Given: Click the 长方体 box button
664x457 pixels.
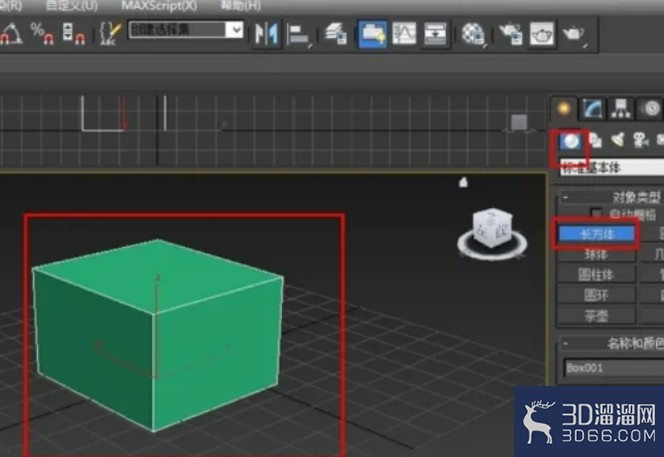Looking at the screenshot, I should point(596,234).
